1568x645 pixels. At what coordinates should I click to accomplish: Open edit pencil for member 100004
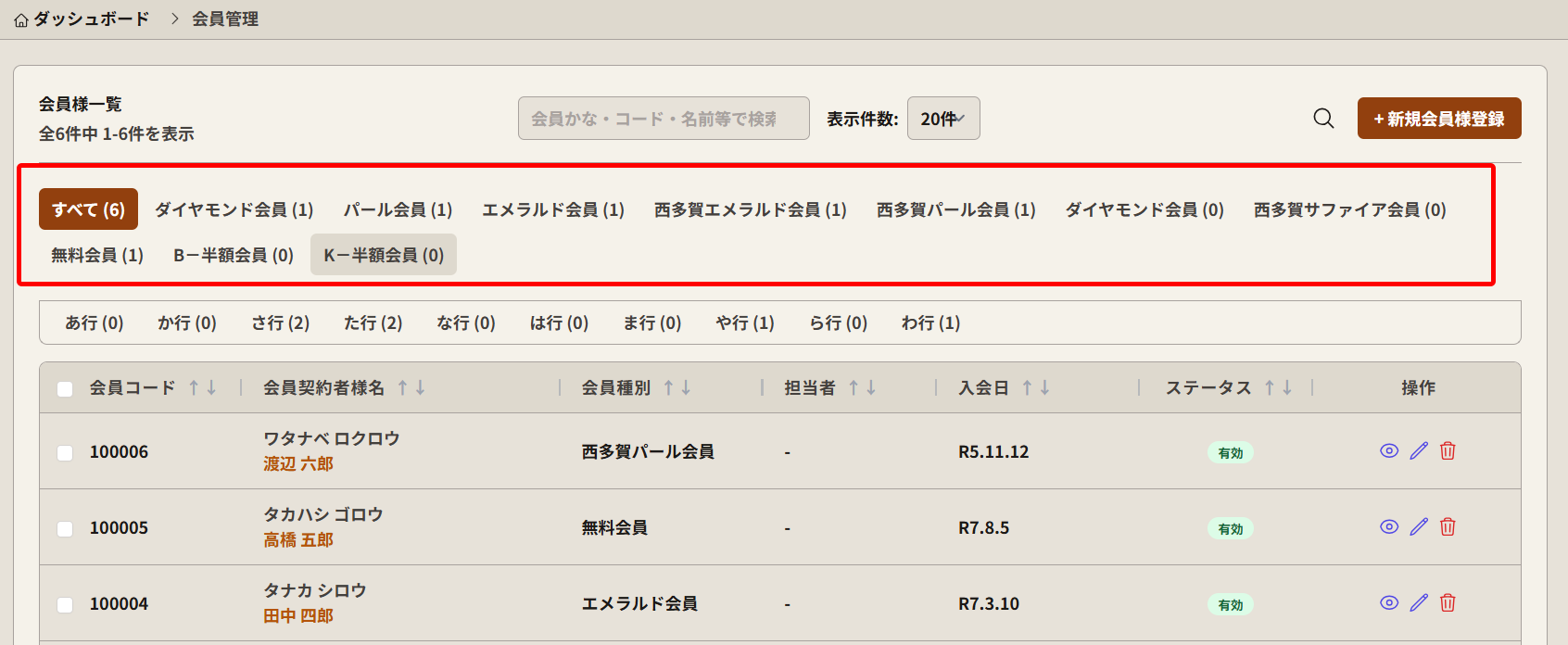click(1418, 603)
